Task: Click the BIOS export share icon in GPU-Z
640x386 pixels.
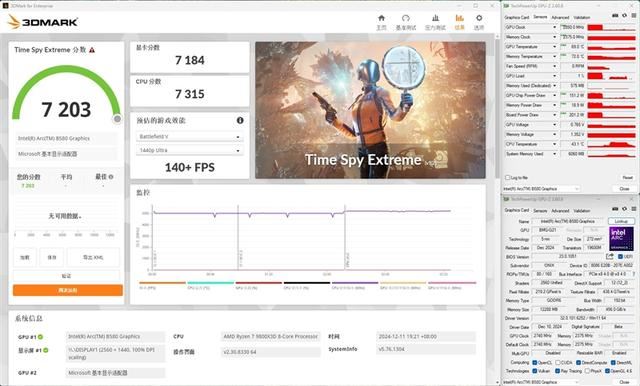Action: click(610, 256)
